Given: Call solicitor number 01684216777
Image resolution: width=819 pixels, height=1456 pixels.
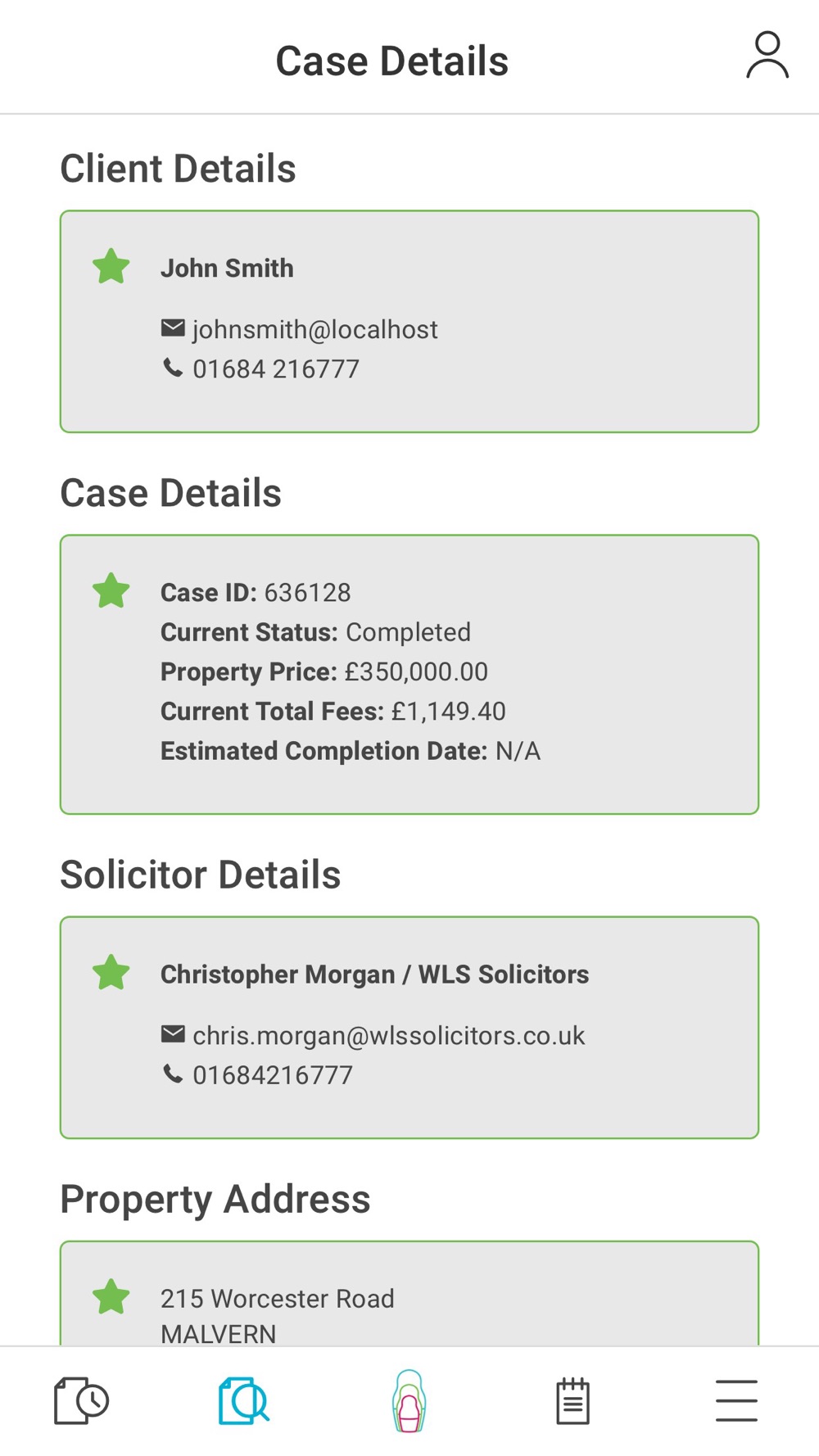Looking at the screenshot, I should click(272, 1075).
